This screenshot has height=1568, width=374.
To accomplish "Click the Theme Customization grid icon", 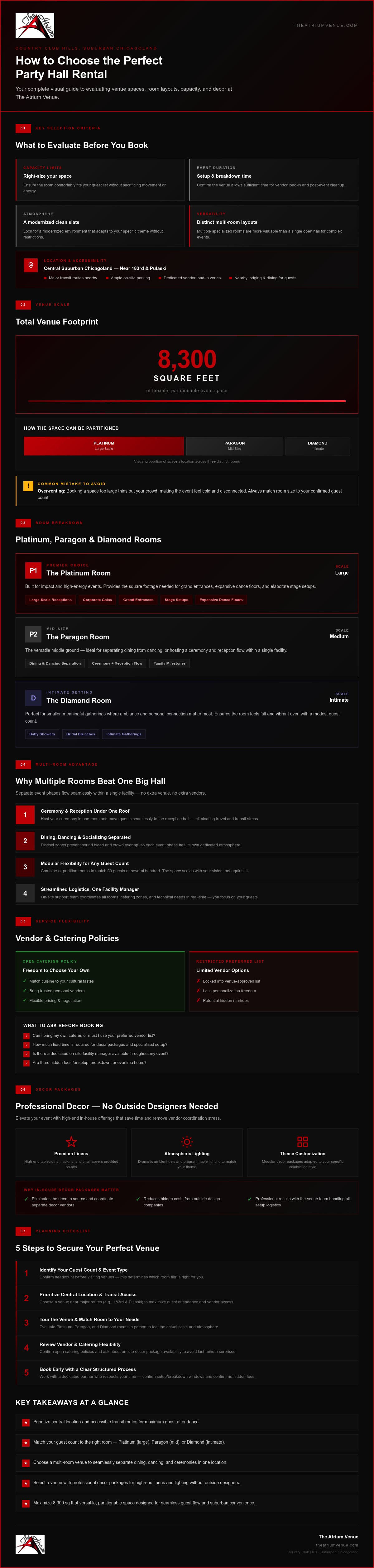I will click(302, 1142).
